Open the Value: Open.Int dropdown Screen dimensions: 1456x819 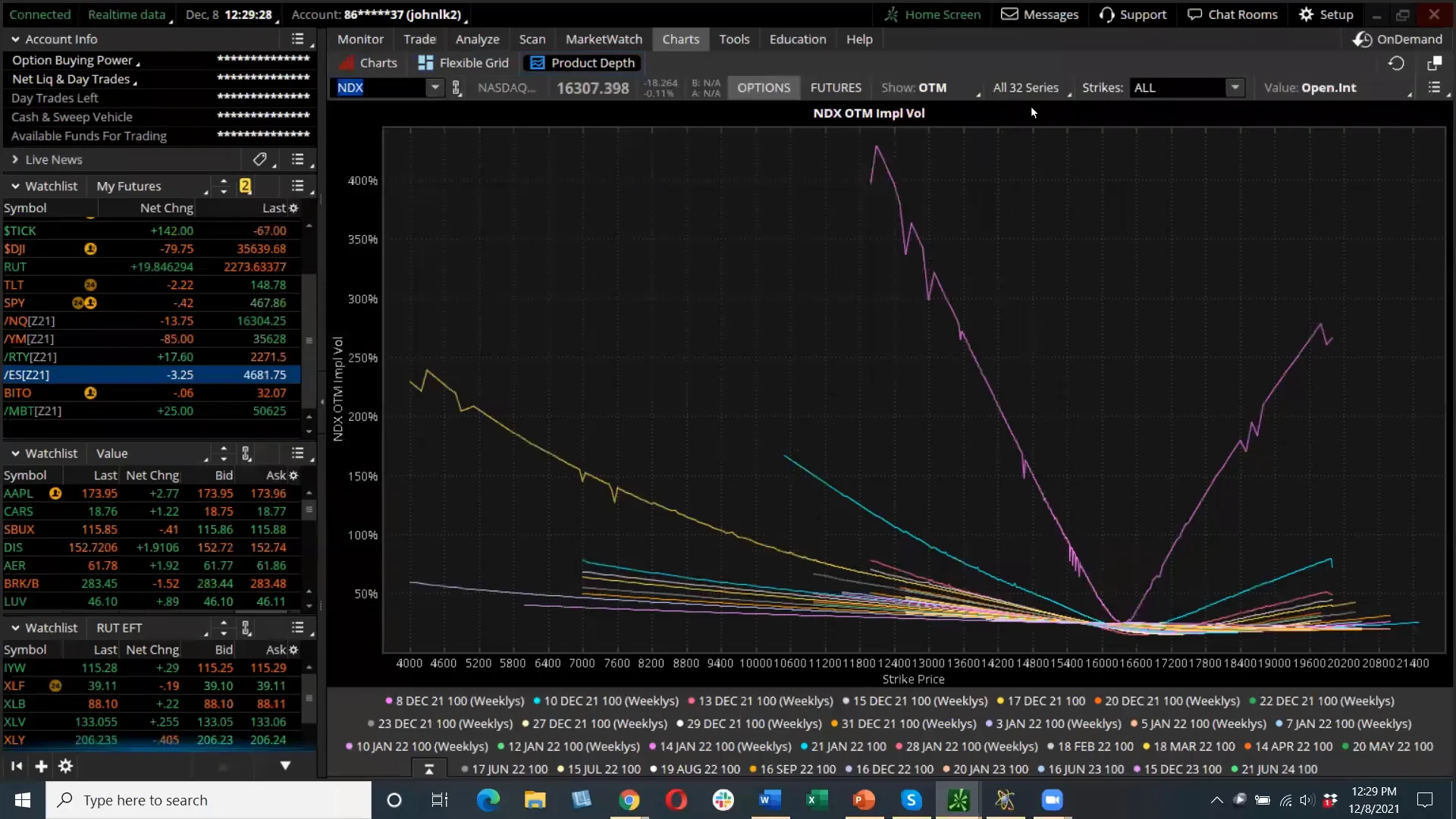[1337, 88]
